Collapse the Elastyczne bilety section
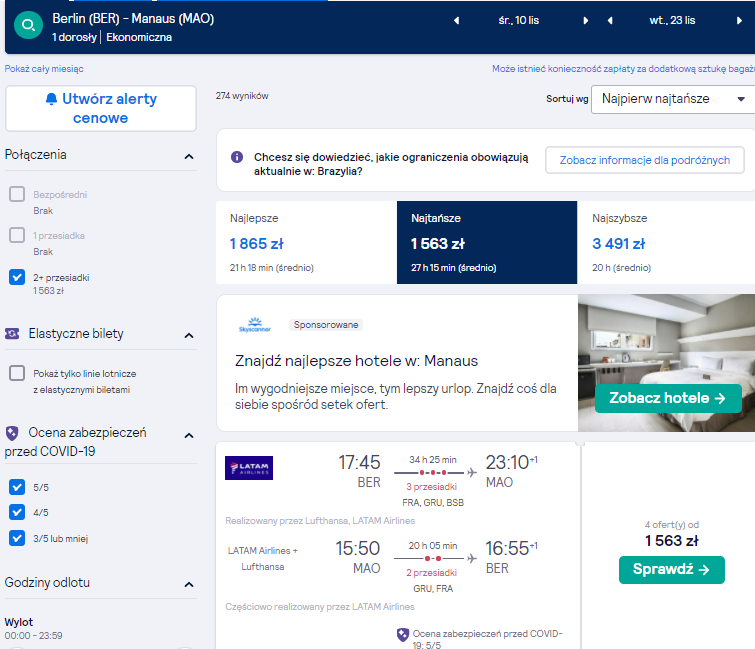The height and width of the screenshot is (649, 755). pos(189,336)
